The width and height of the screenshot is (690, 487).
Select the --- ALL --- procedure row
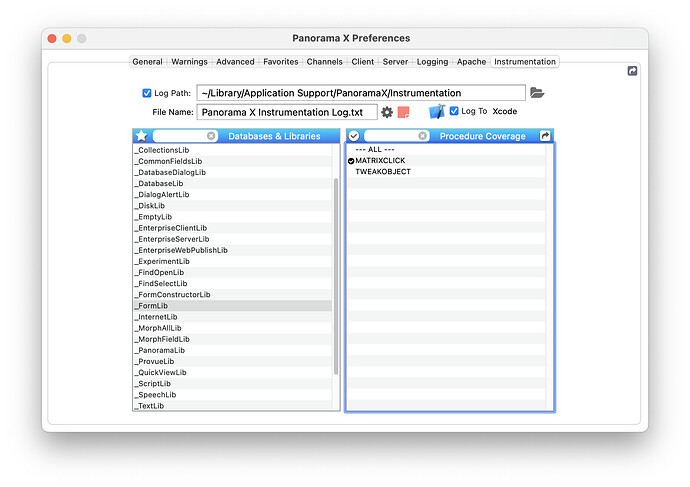[x=446, y=150]
